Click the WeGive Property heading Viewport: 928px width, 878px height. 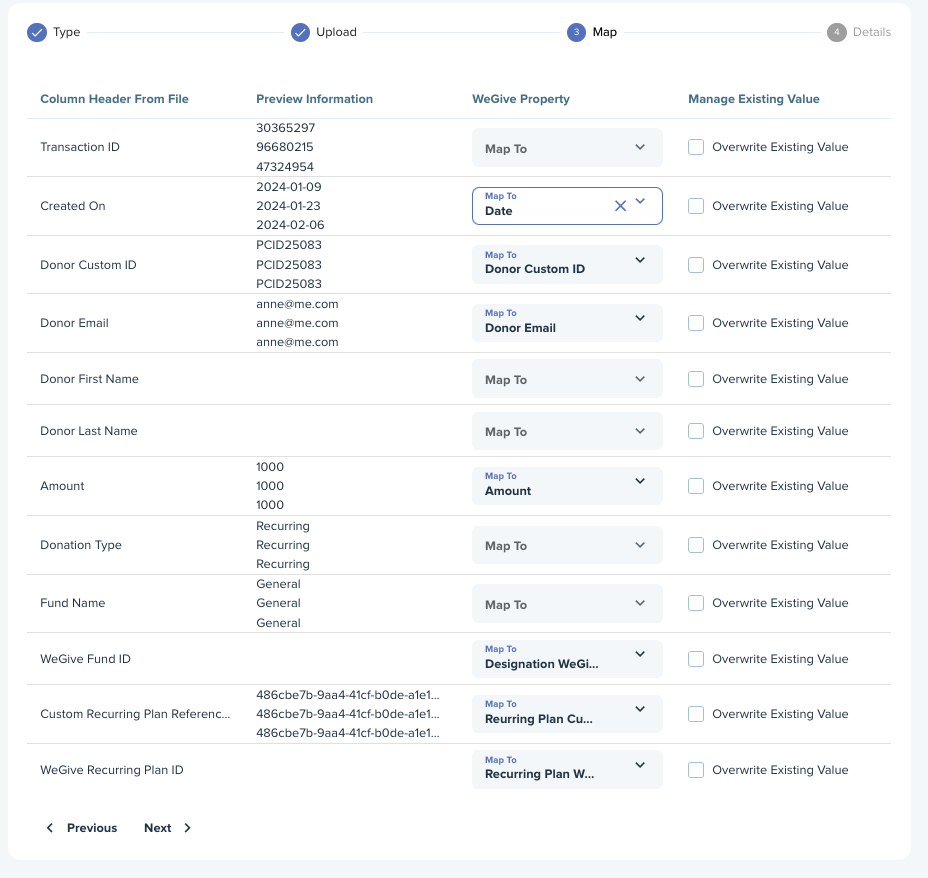[x=521, y=99]
